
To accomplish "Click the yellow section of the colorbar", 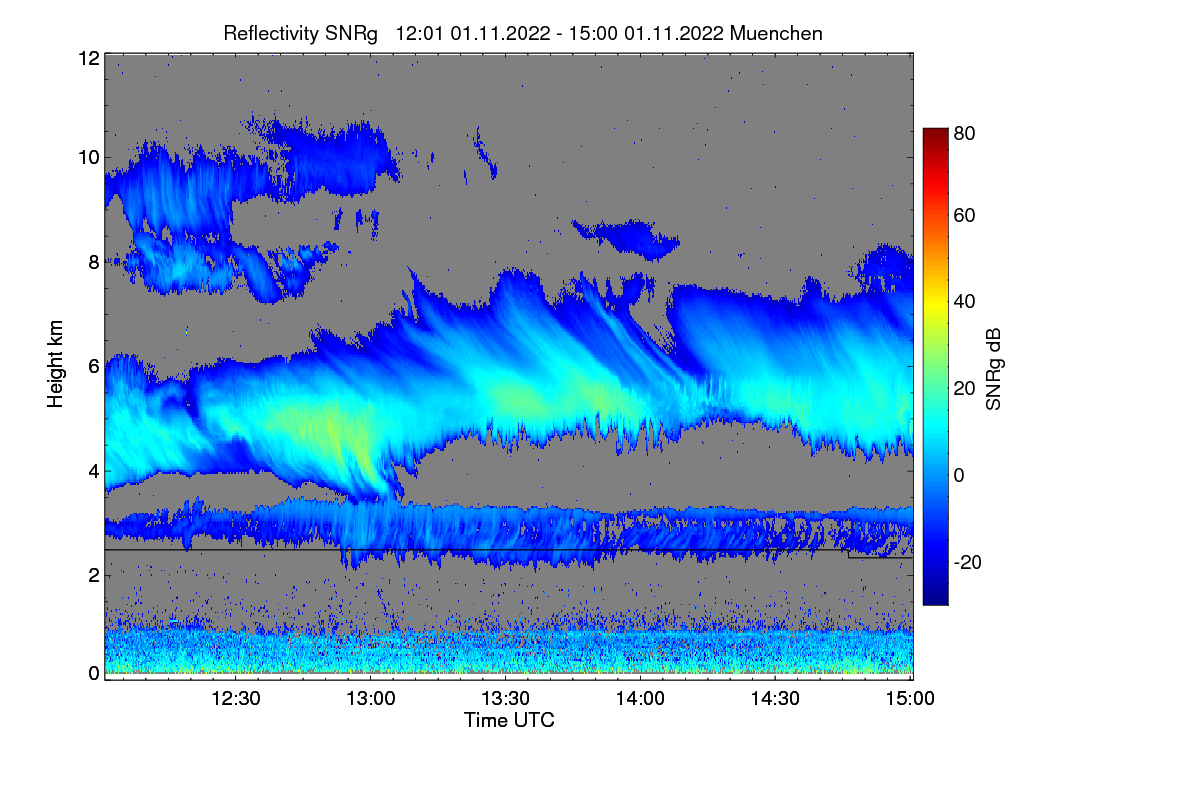I will tap(934, 305).
